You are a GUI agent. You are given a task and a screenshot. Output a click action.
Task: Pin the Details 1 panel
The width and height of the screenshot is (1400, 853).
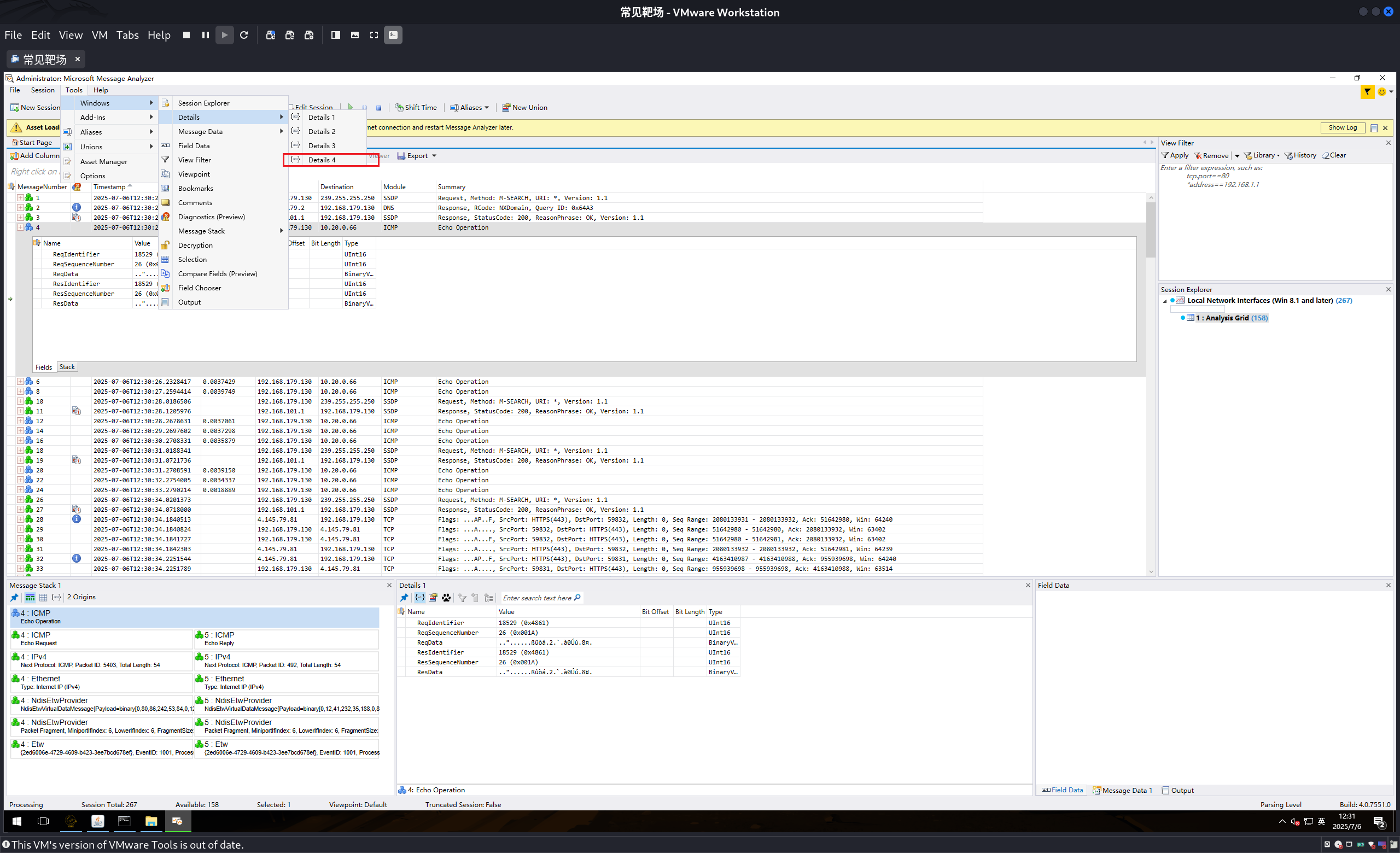click(404, 598)
